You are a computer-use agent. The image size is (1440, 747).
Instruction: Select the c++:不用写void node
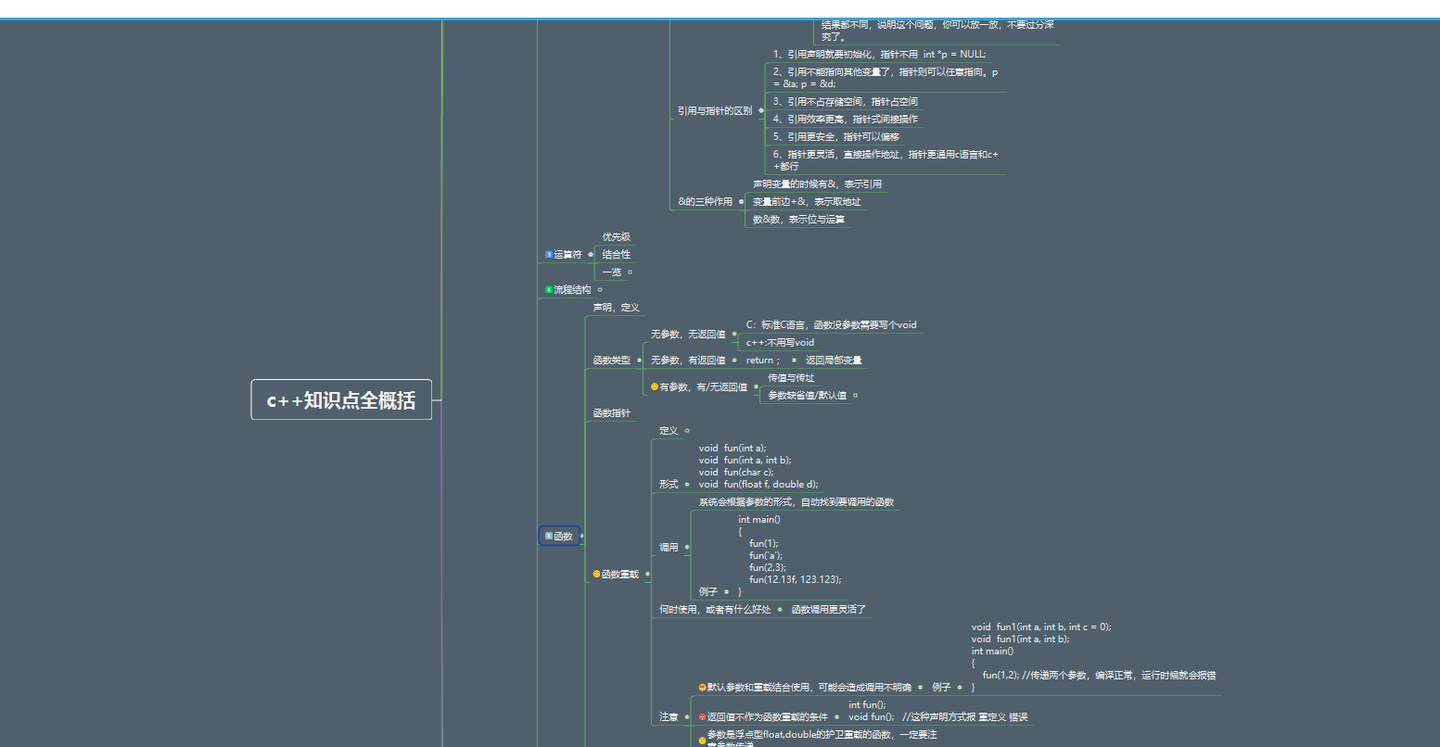coord(780,343)
